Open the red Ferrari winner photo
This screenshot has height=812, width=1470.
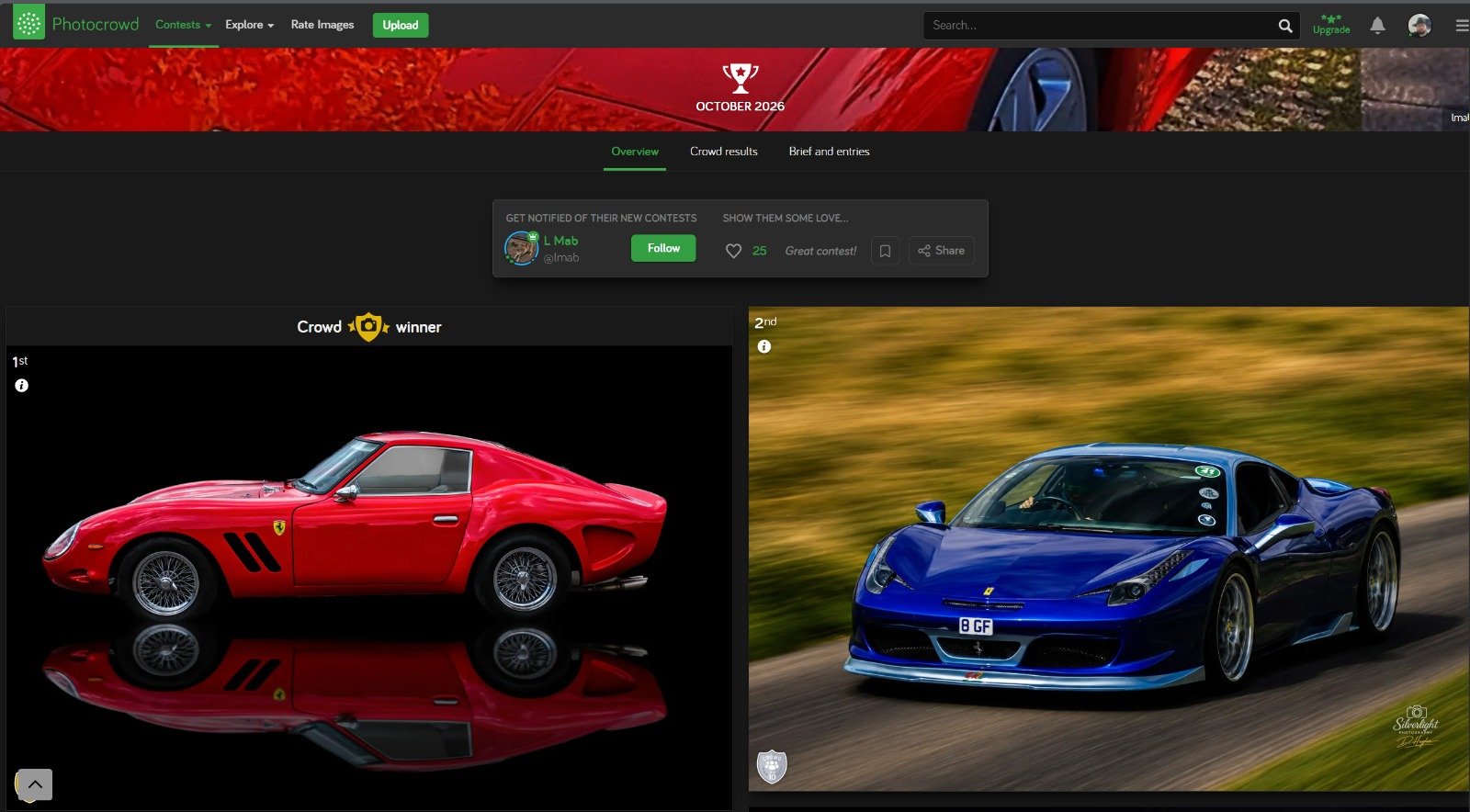point(369,579)
